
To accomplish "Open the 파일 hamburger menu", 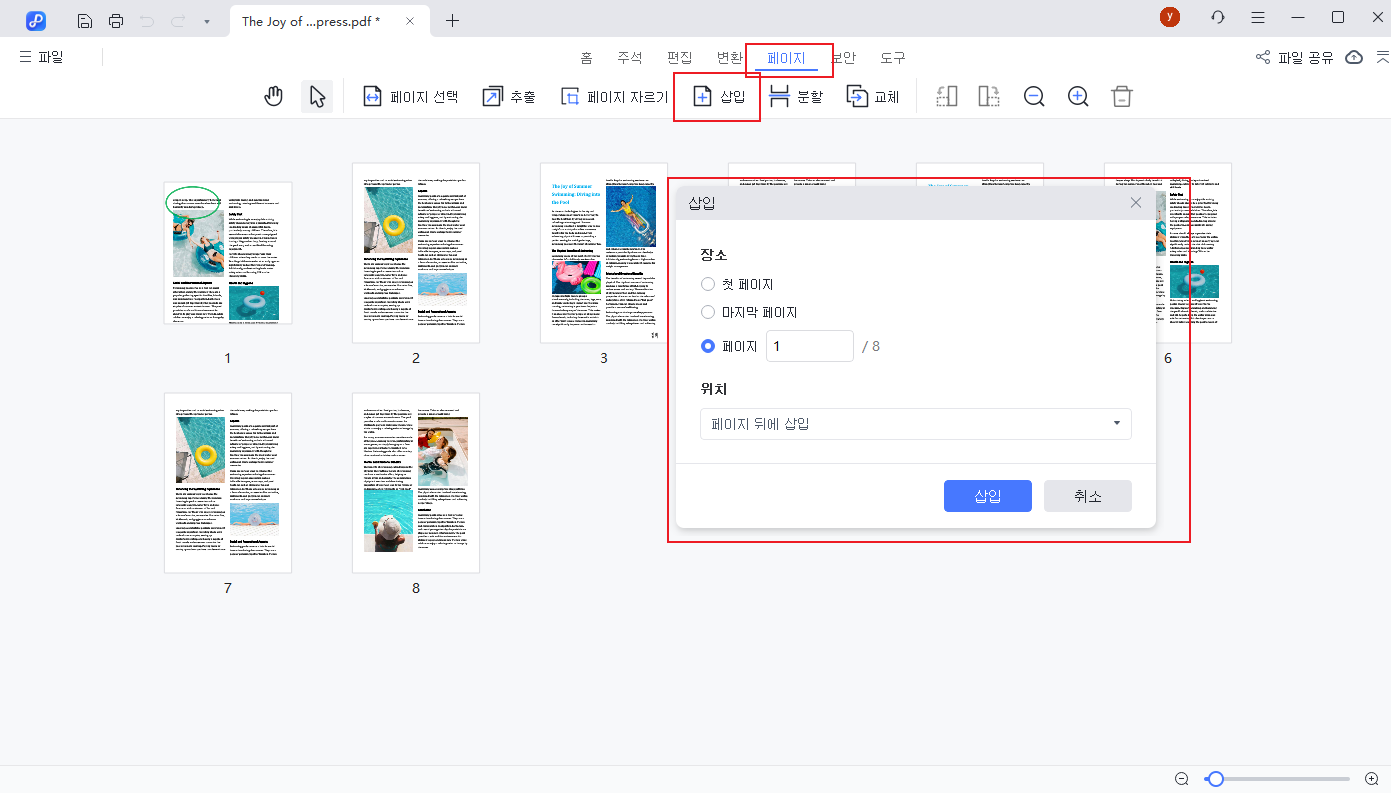I will pos(41,57).
